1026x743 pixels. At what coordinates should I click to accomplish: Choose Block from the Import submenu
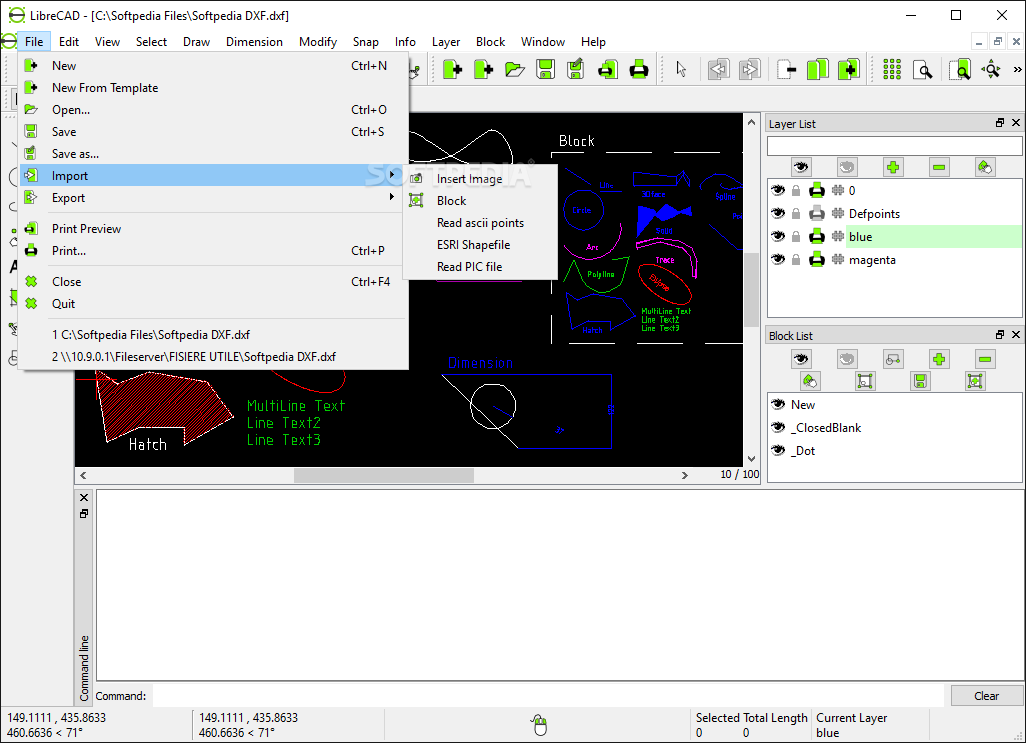[x=480, y=201]
